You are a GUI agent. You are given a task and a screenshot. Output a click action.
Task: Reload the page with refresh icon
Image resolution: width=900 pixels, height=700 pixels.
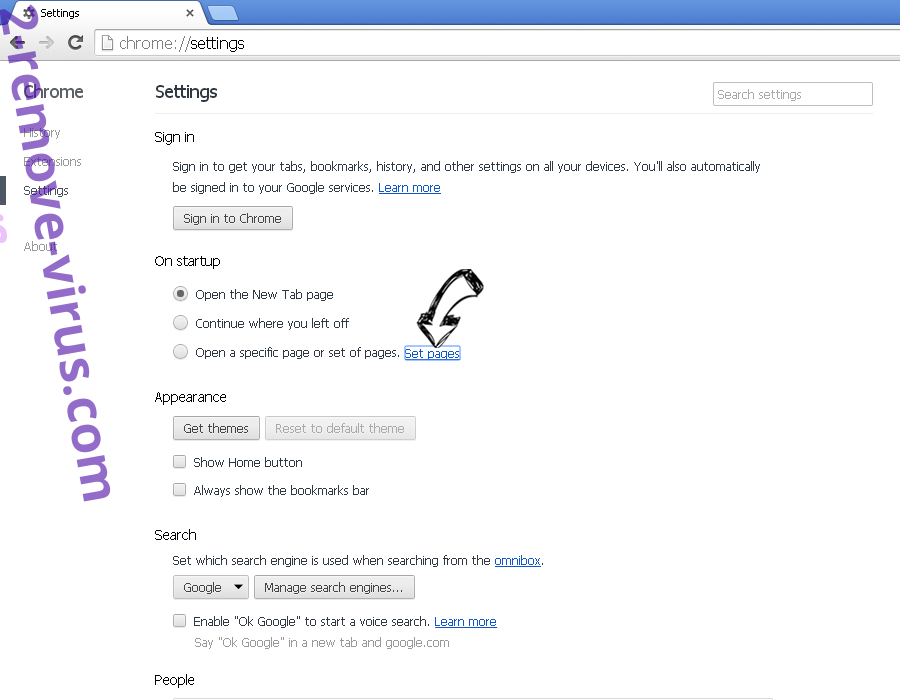tap(75, 42)
